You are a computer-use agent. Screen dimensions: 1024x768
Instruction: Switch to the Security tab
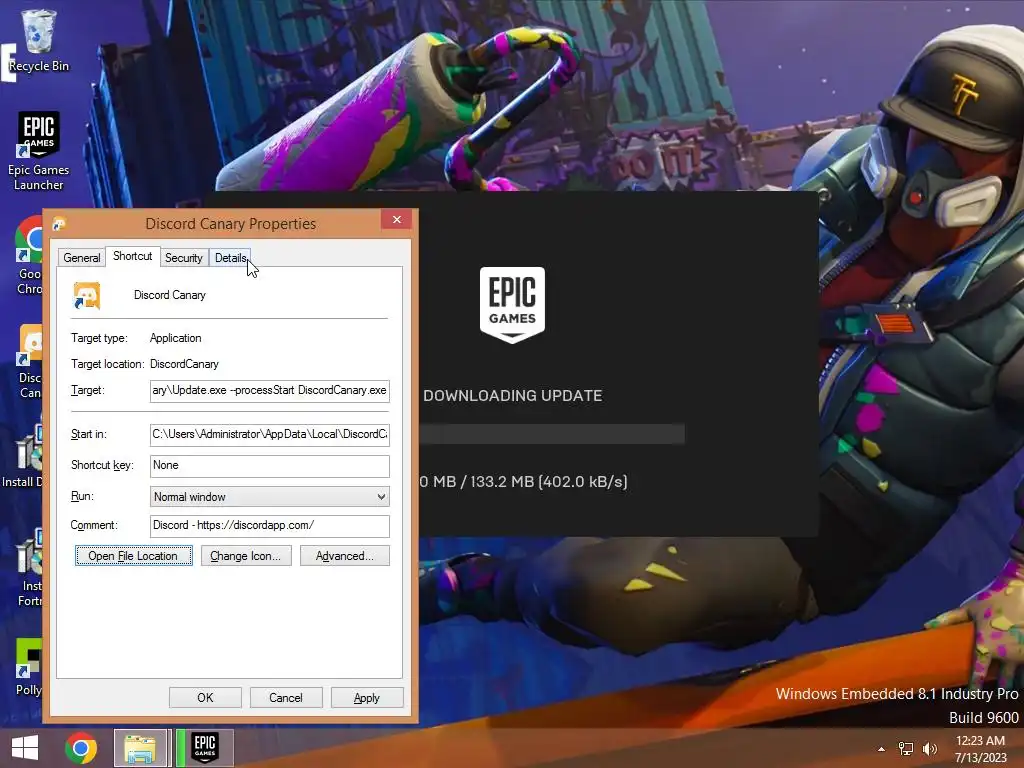[184, 258]
